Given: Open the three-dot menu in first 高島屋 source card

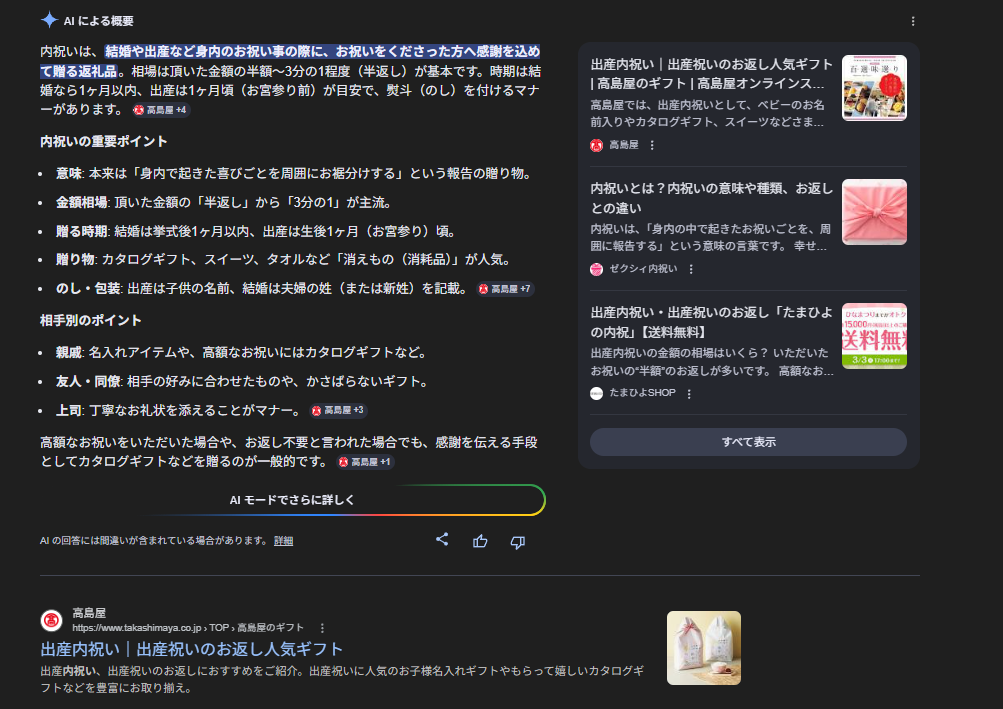Looking at the screenshot, I should [x=652, y=145].
